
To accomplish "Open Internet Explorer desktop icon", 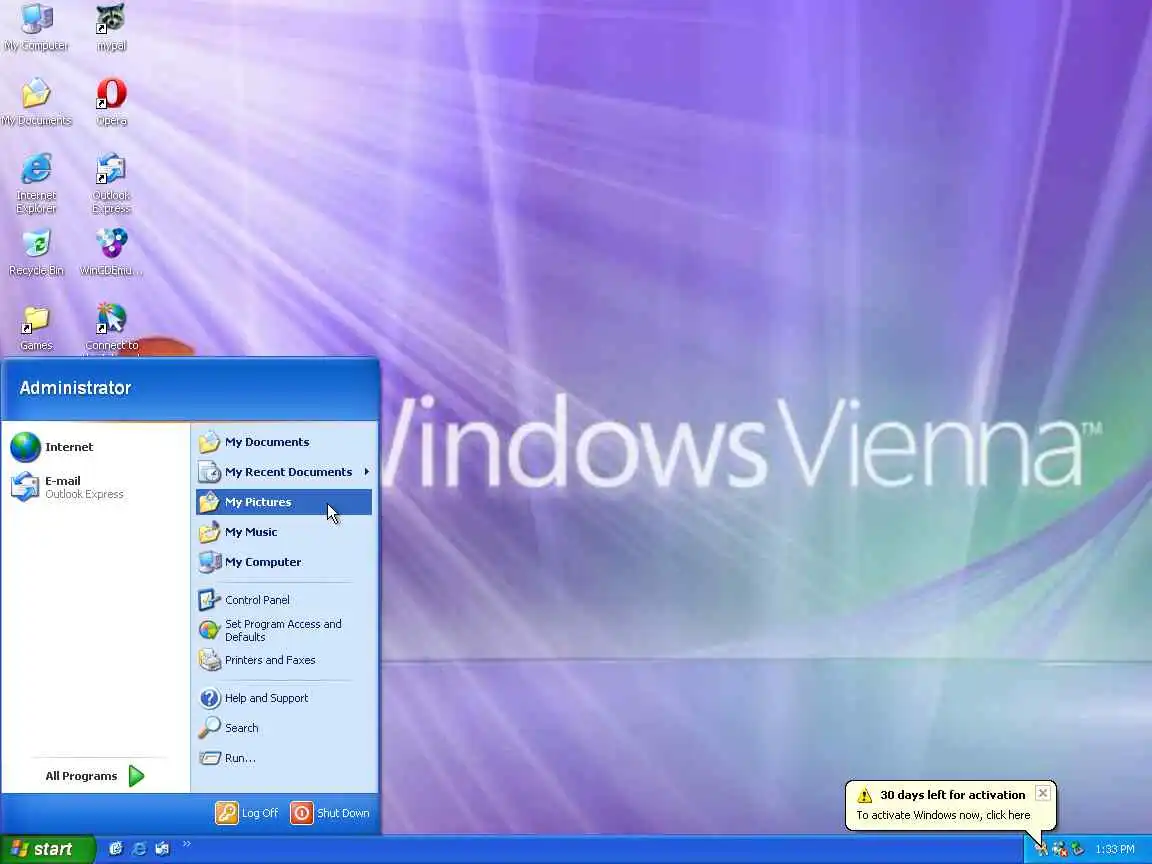I will coord(36,184).
